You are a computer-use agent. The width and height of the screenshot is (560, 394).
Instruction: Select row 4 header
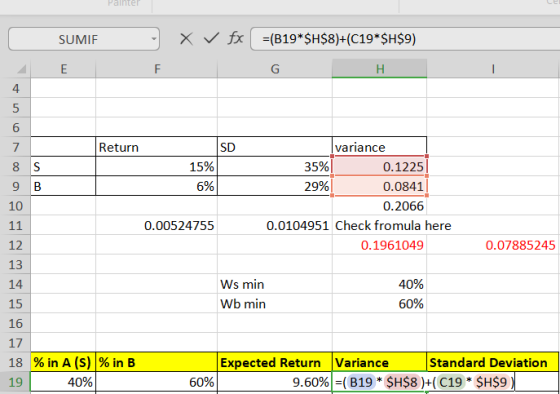point(15,88)
